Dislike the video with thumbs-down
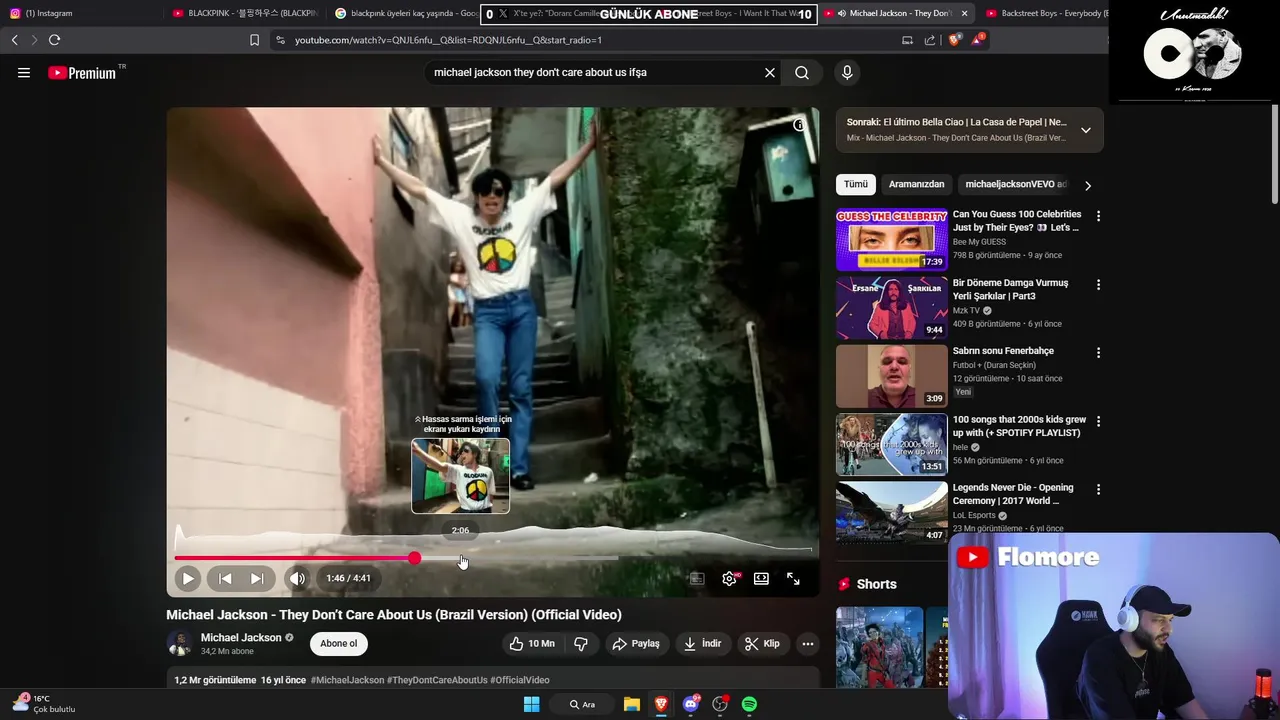This screenshot has height=720, width=1280. pos(580,644)
